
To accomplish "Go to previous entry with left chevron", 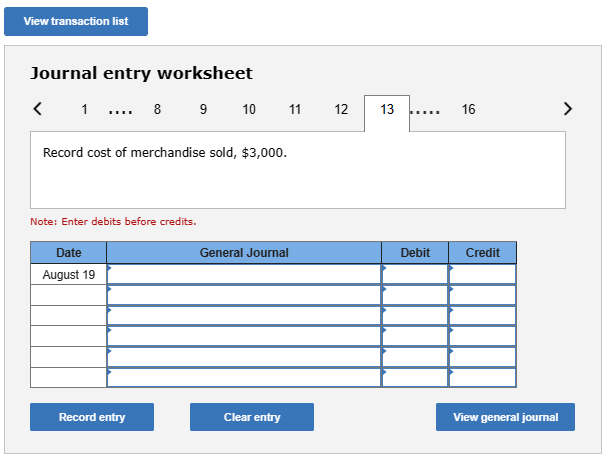I will pos(38,109).
